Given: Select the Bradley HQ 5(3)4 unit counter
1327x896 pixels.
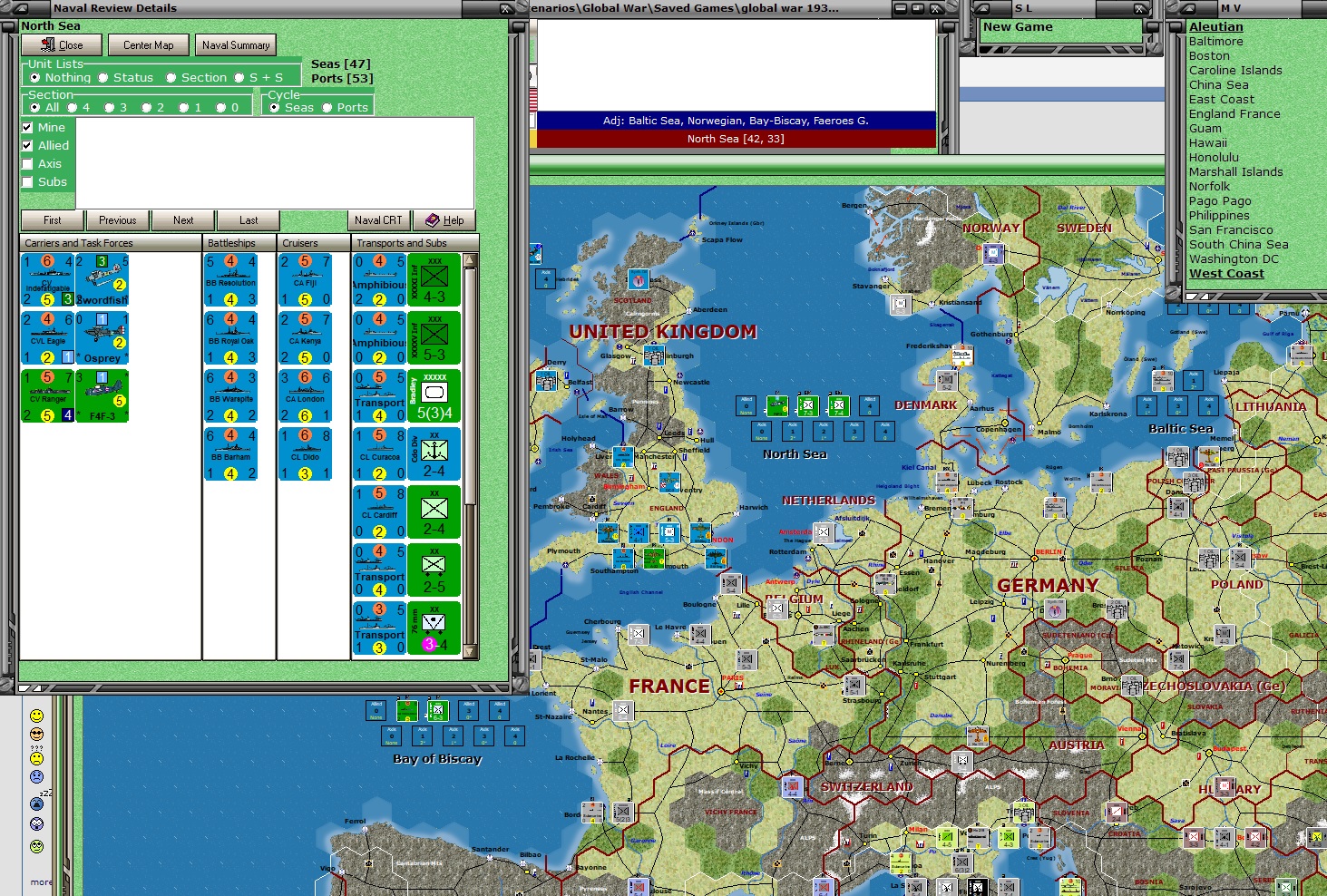Looking at the screenshot, I should (434, 396).
